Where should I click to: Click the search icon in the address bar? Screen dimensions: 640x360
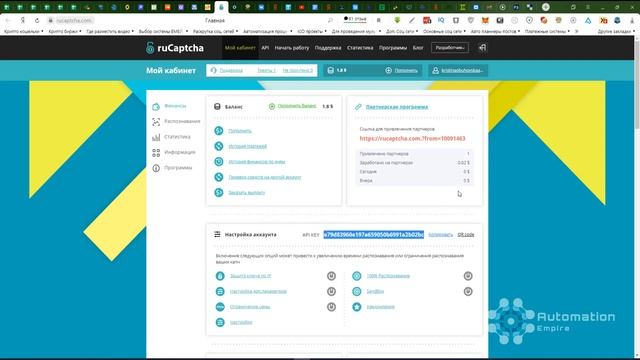pyautogui.click(x=330, y=20)
